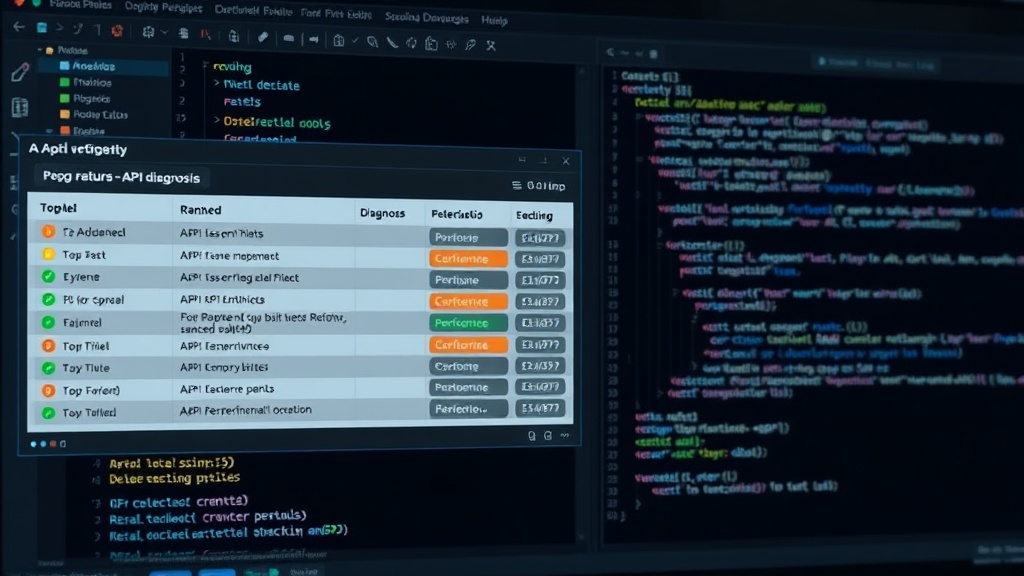This screenshot has width=1024, height=576.
Task: Click the value box in the Top Foferd row
Action: (540, 387)
